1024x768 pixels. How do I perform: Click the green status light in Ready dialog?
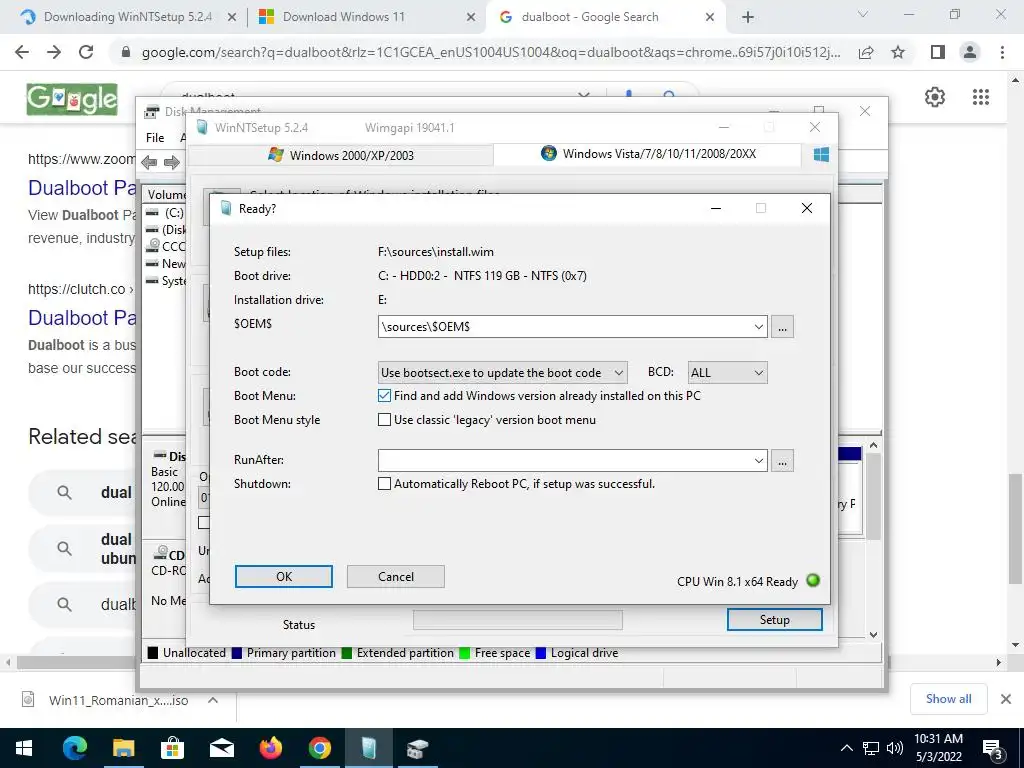pos(813,580)
